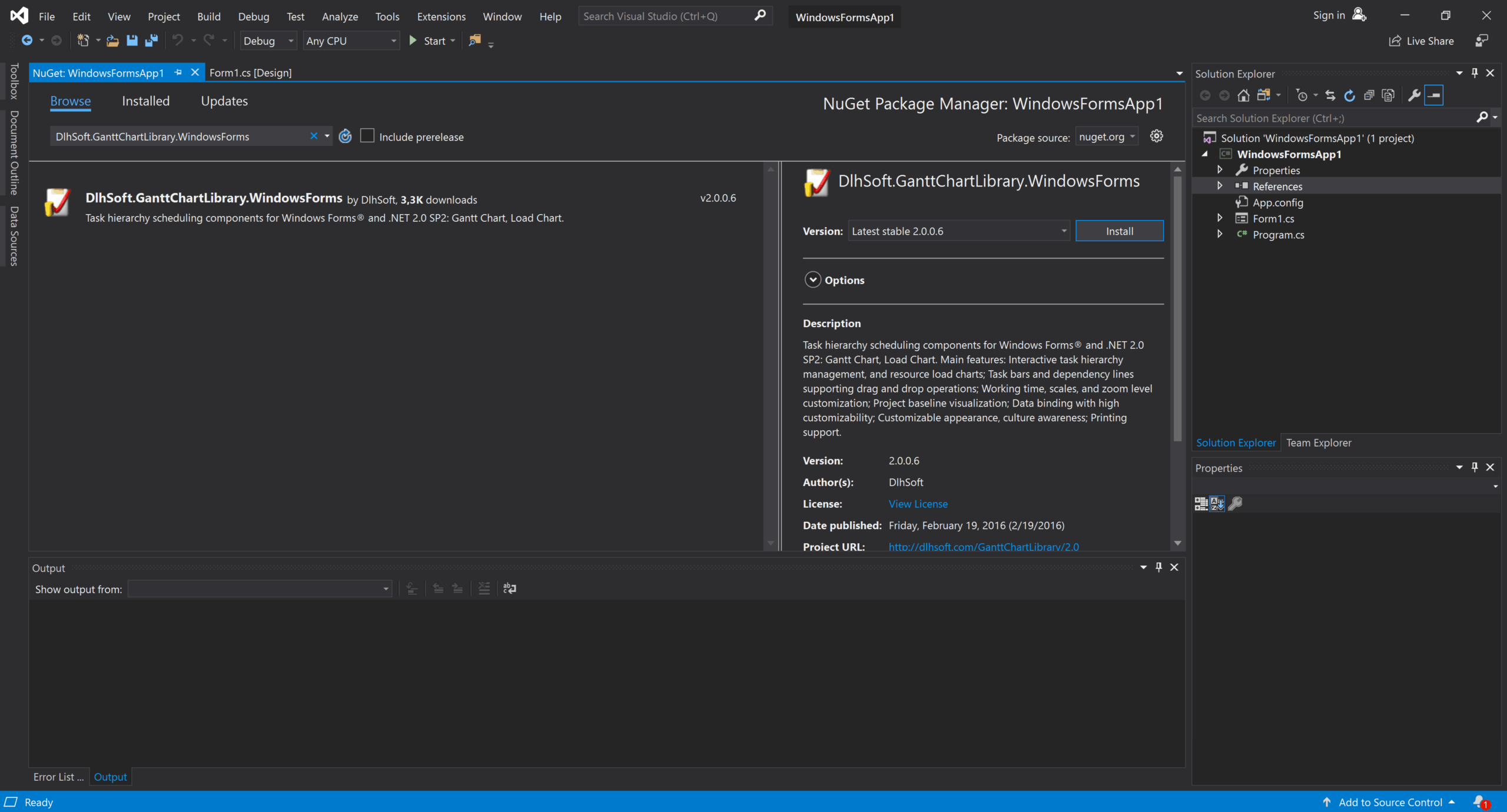Toggle Categorized view in Properties panel

(x=1201, y=504)
